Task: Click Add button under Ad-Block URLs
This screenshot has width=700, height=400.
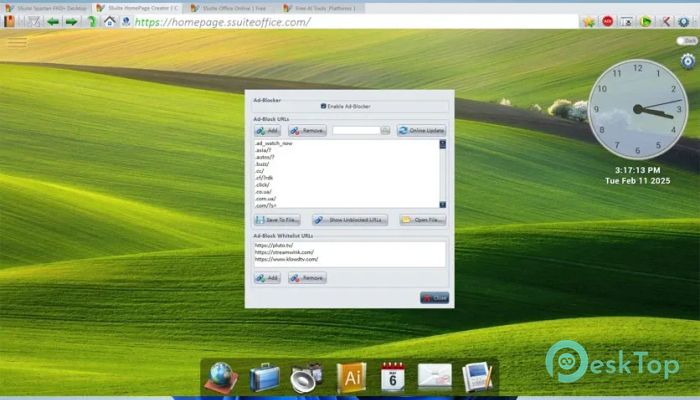Action: [267, 131]
